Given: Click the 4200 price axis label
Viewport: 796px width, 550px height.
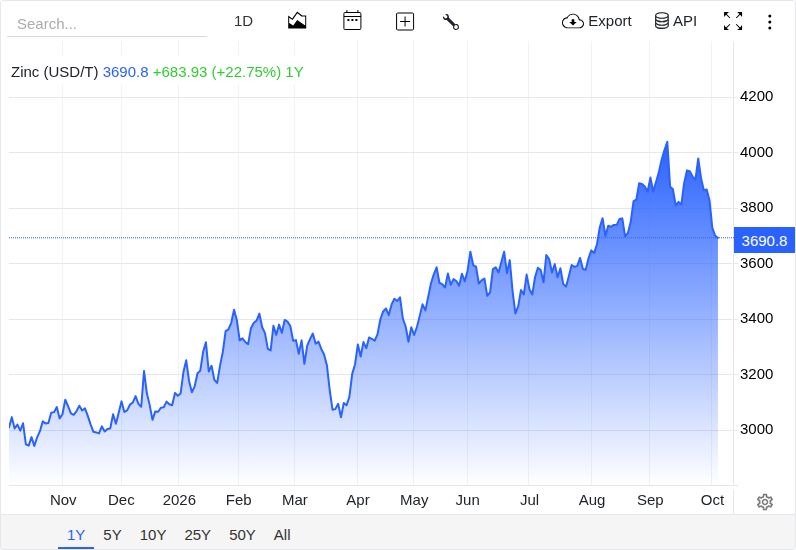Looking at the screenshot, I should point(756,96).
